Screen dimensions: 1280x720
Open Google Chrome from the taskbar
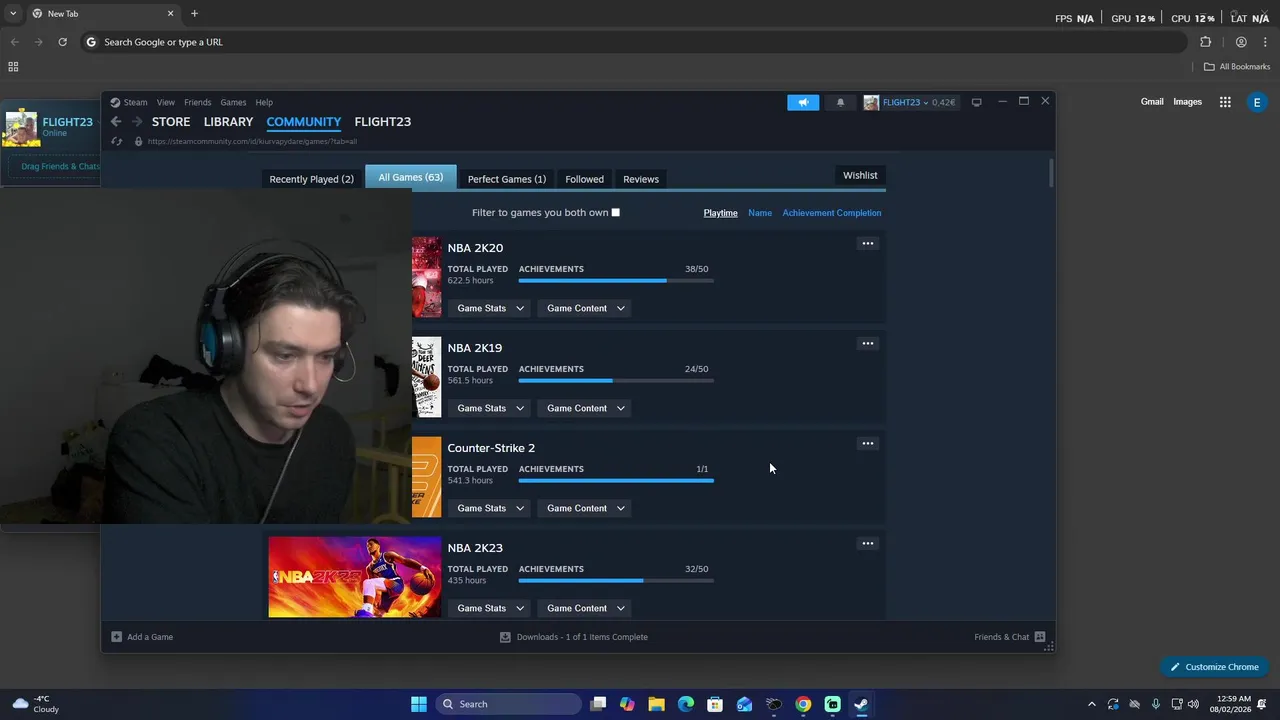click(803, 704)
